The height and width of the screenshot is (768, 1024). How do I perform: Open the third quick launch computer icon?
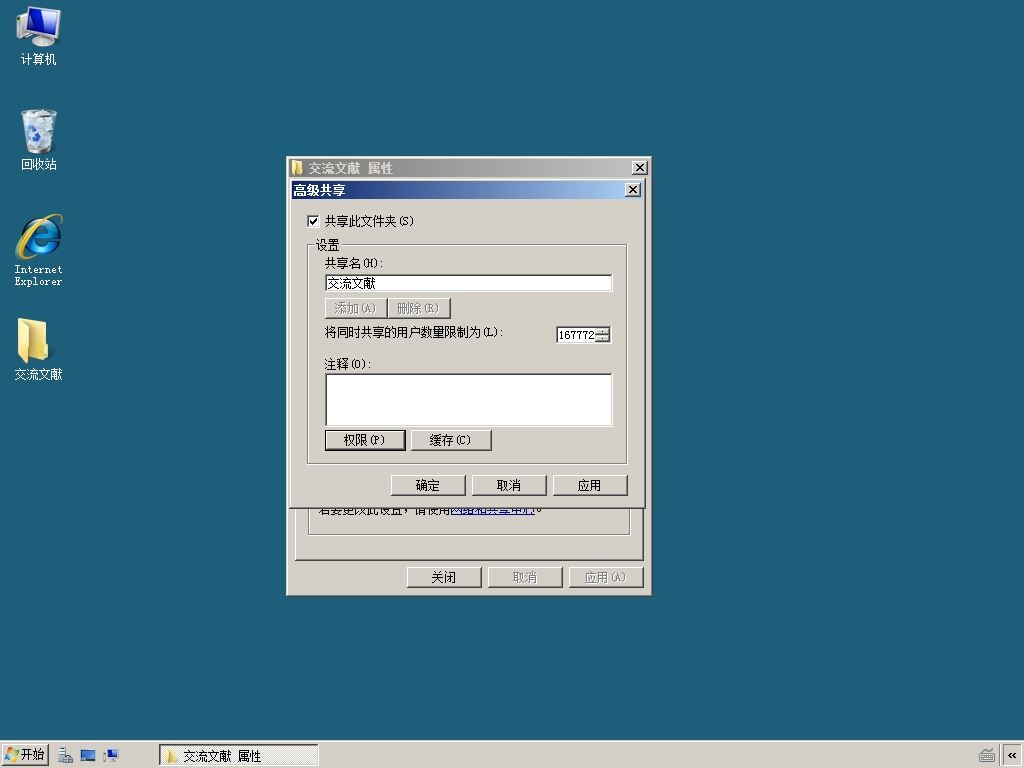[x=111, y=756]
